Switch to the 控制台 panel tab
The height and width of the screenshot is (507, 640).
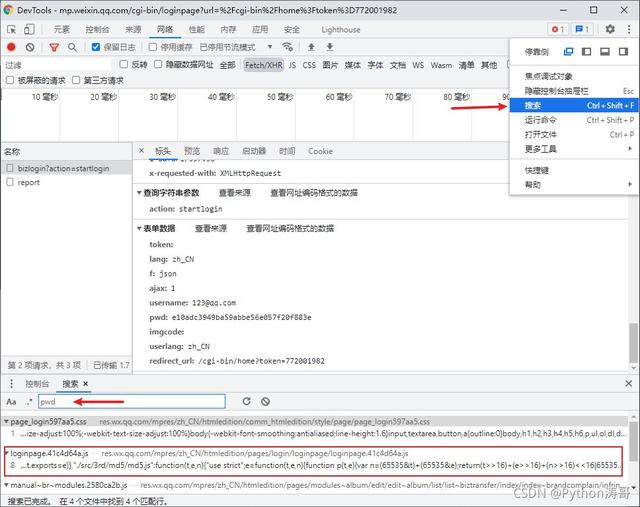[97, 29]
